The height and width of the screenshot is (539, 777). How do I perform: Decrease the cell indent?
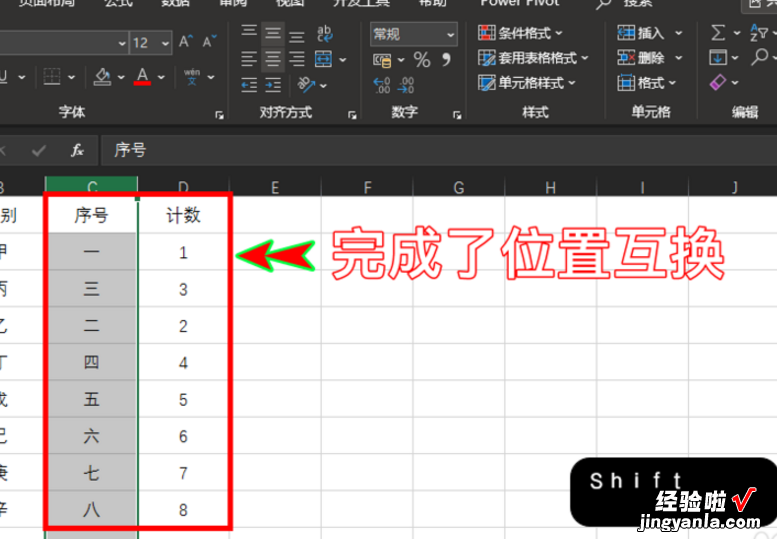coord(249,85)
